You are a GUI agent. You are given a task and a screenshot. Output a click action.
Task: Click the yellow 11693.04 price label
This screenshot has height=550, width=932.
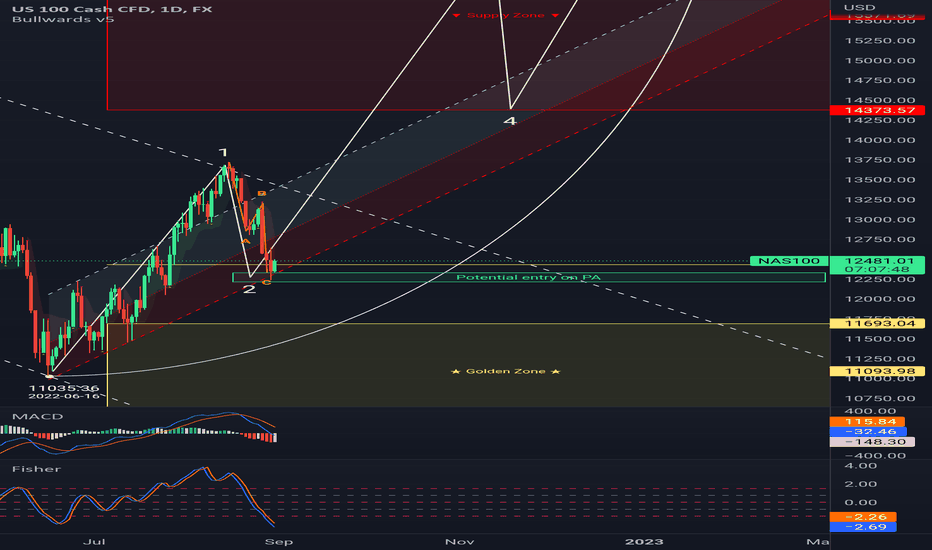(877, 323)
